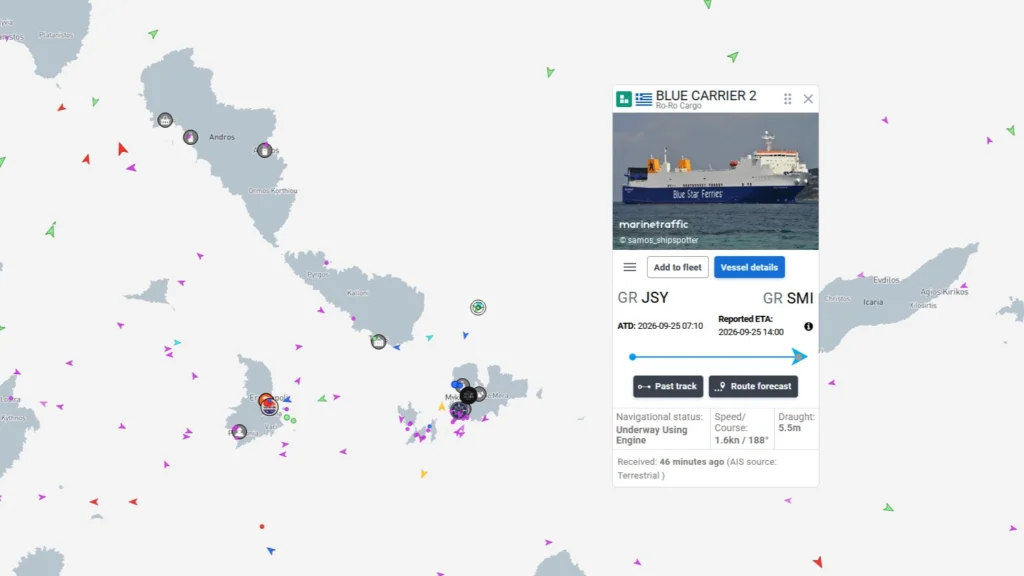This screenshot has height=576, width=1024.
Task: Click the Greek flag icon
Action: pos(644,99)
